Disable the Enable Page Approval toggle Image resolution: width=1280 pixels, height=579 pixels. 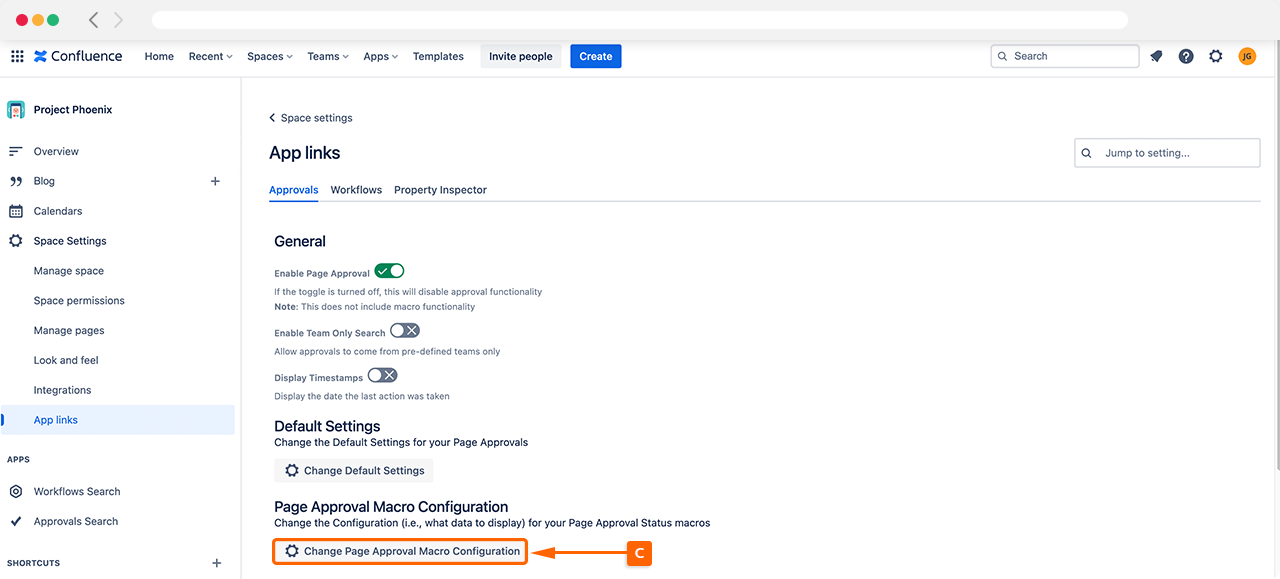[x=389, y=271]
